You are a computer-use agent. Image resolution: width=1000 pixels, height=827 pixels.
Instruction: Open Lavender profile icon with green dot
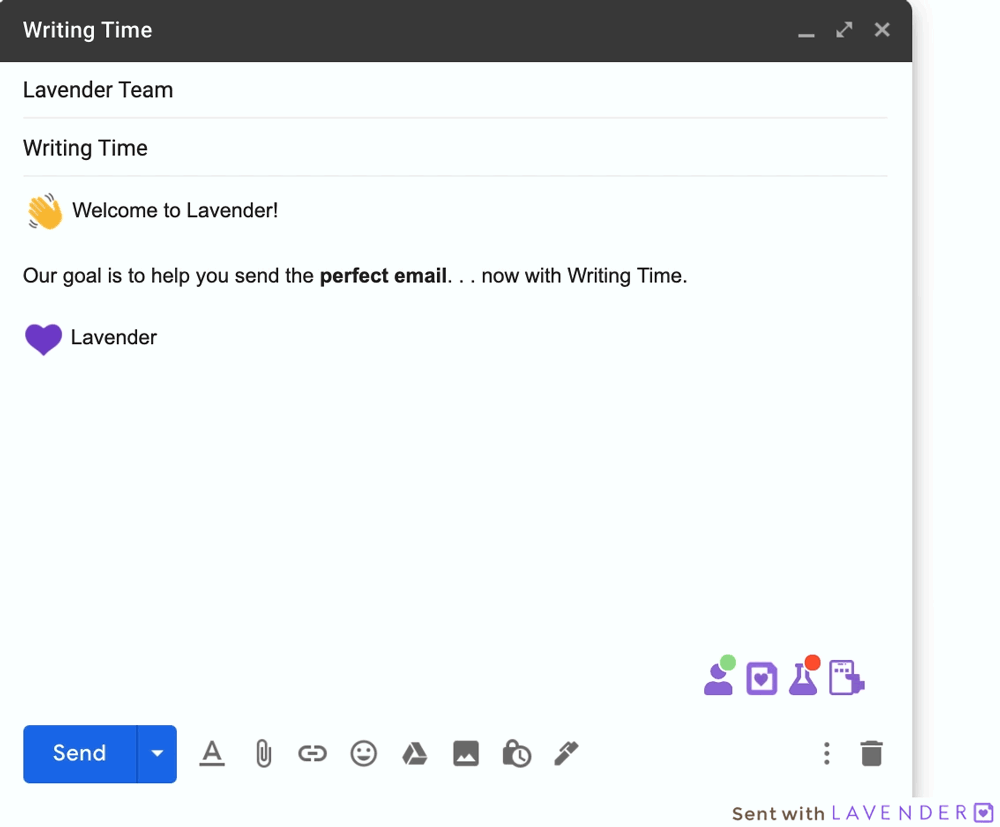(x=719, y=676)
